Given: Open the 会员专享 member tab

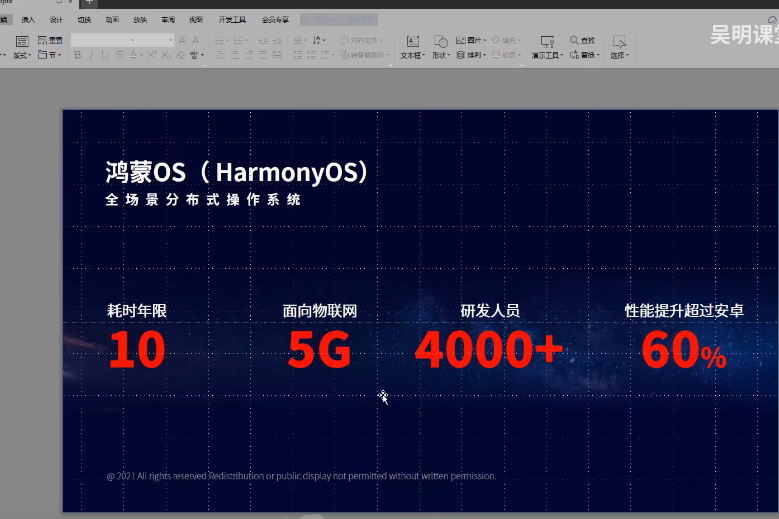Looking at the screenshot, I should [275, 20].
